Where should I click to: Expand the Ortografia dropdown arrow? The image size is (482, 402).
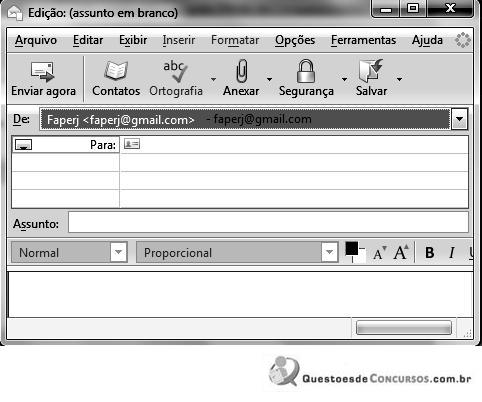(213, 79)
